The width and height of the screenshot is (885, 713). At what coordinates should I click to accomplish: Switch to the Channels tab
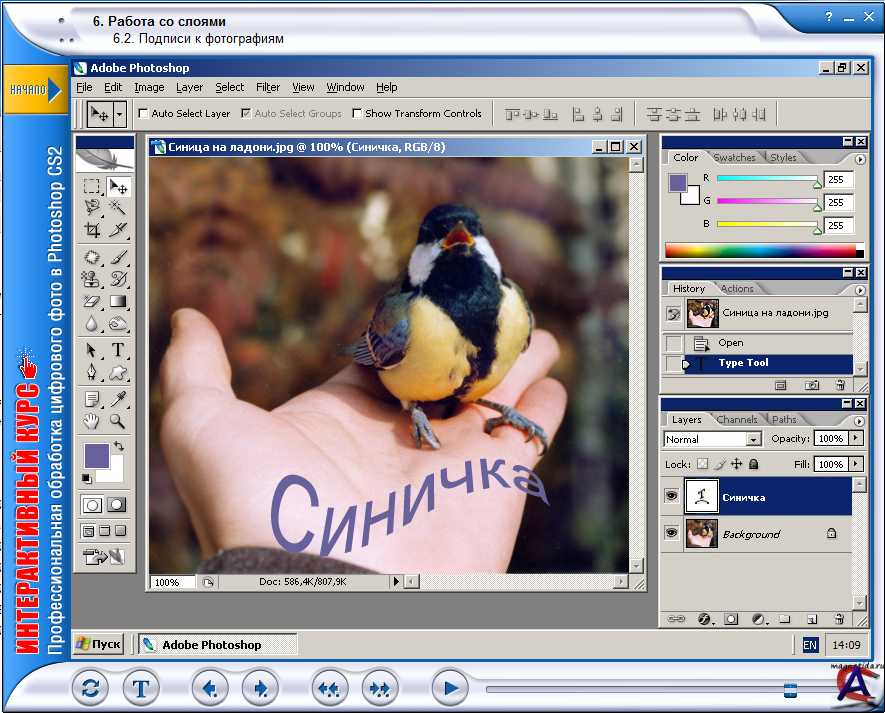pyautogui.click(x=737, y=419)
